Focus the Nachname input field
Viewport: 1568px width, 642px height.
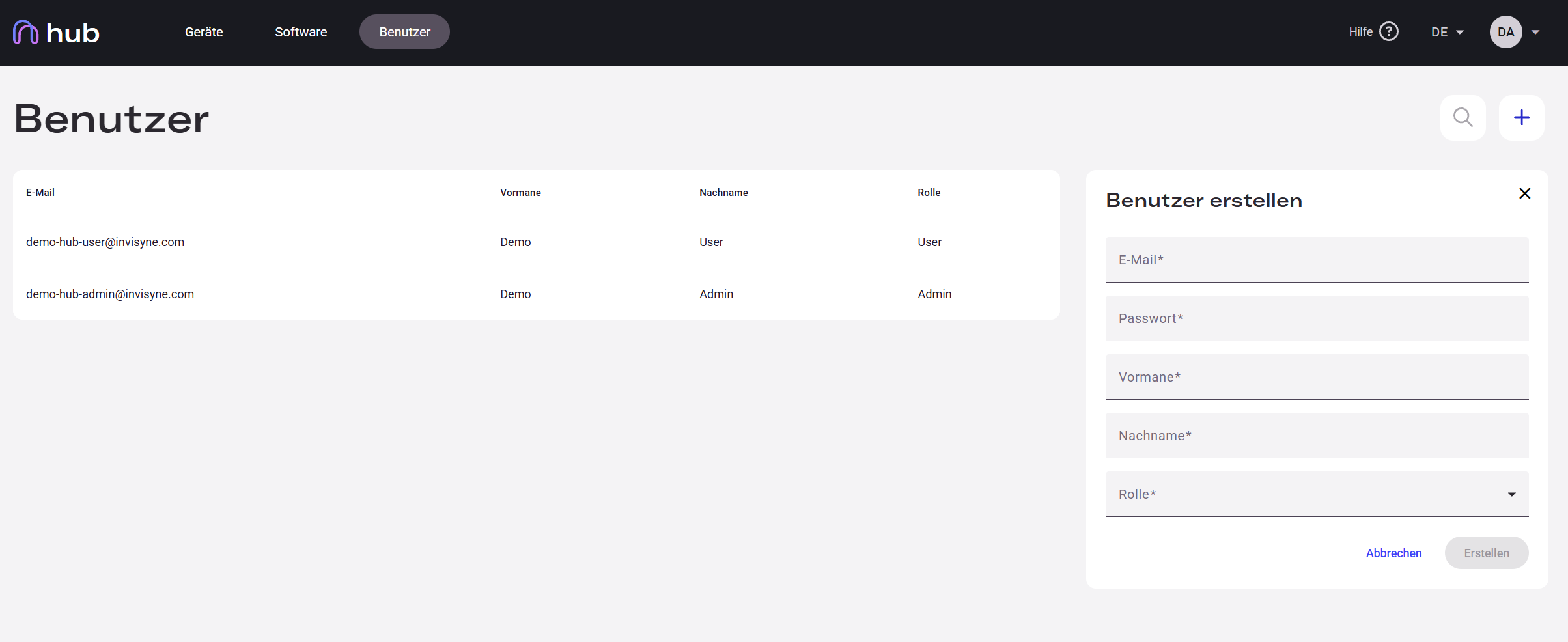1317,436
